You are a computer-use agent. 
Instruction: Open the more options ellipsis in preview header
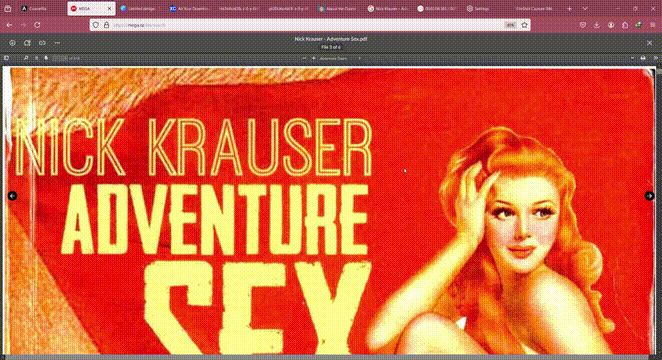click(x=57, y=43)
